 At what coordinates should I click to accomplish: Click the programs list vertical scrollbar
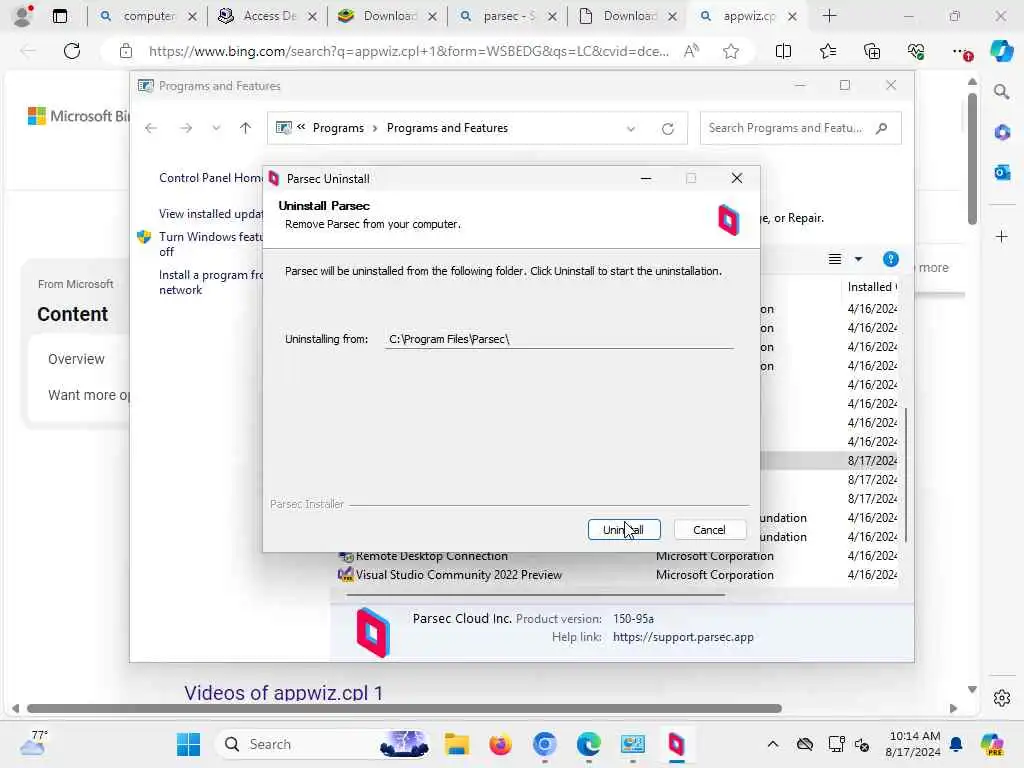coord(905,474)
